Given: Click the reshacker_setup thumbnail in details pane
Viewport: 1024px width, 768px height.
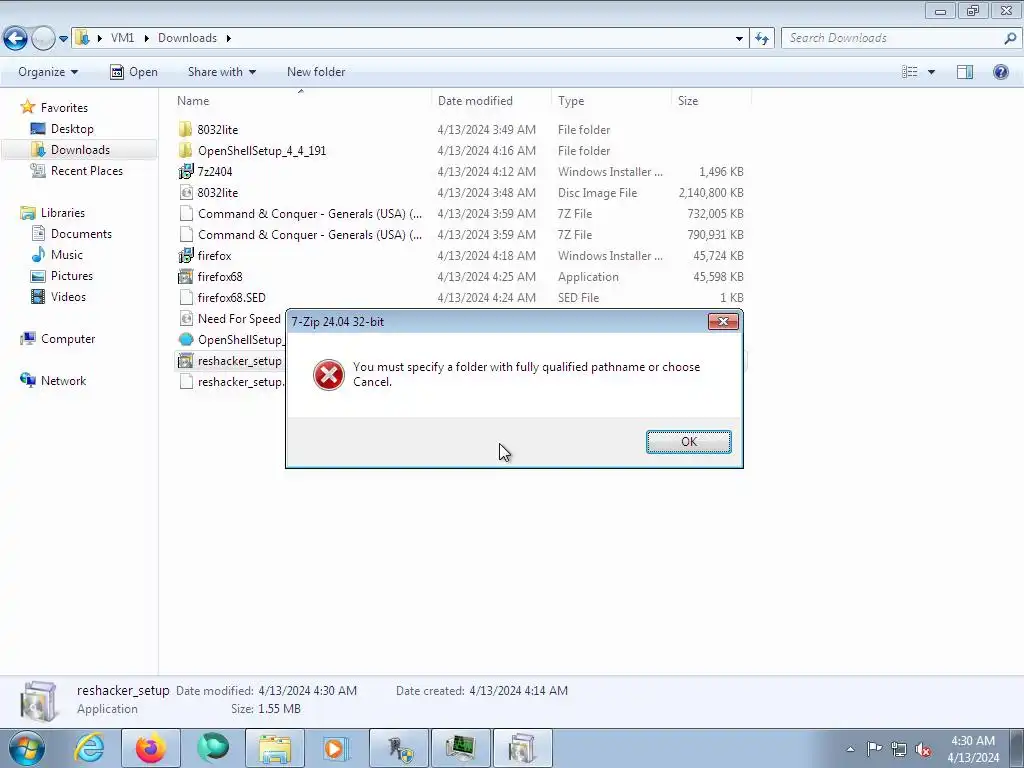Looking at the screenshot, I should [39, 701].
